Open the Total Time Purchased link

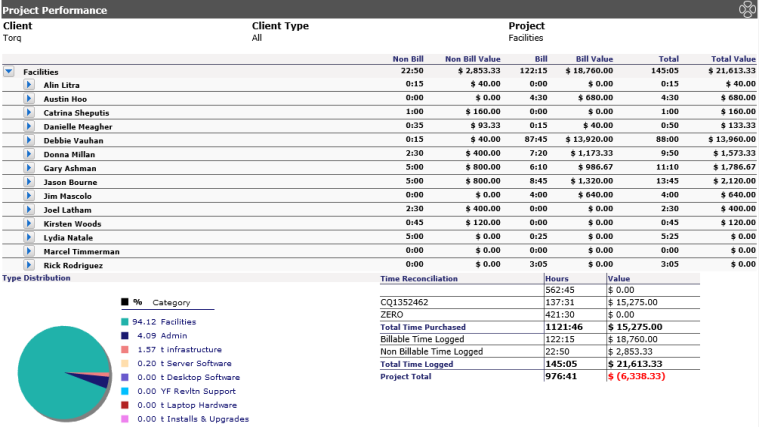tap(423, 327)
